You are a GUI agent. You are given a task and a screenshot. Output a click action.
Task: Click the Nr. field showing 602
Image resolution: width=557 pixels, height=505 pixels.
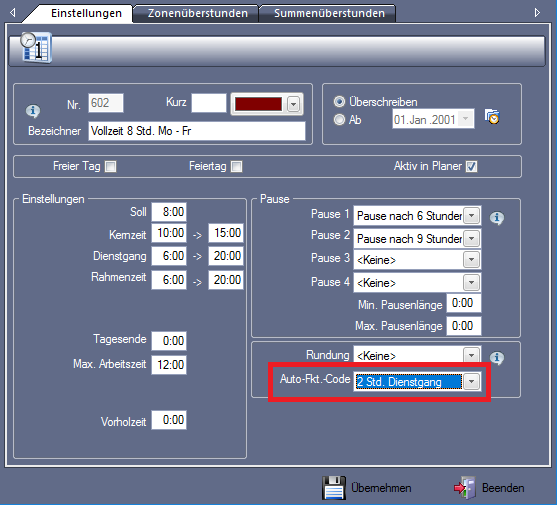coord(106,103)
